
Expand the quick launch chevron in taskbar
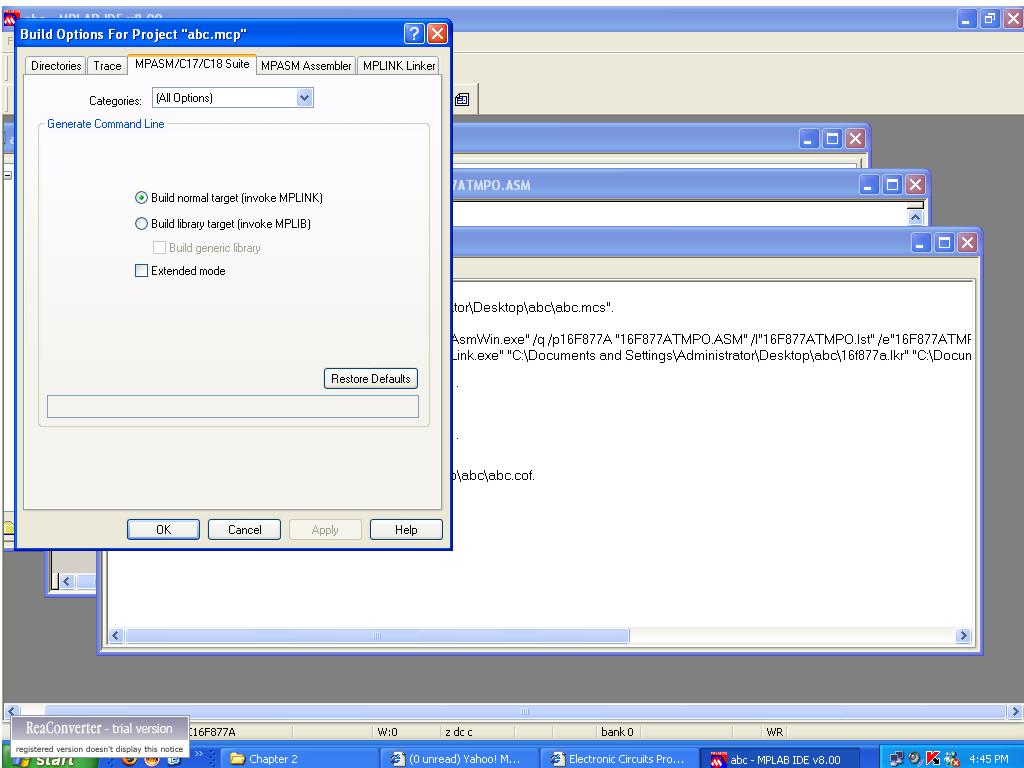199,755
